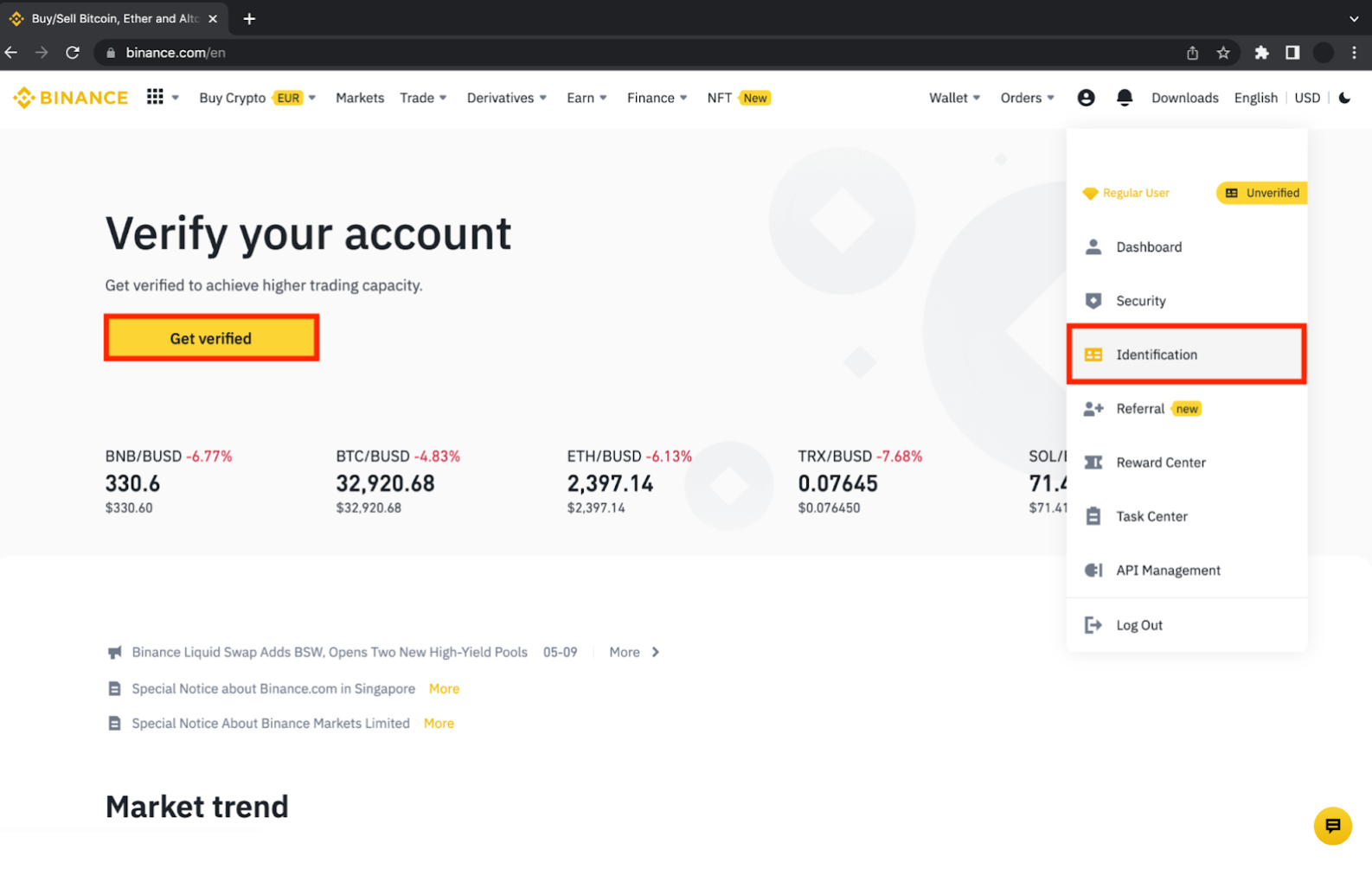Open Binance Liquid Swap BSW announcement
1372x875 pixels.
[330, 652]
